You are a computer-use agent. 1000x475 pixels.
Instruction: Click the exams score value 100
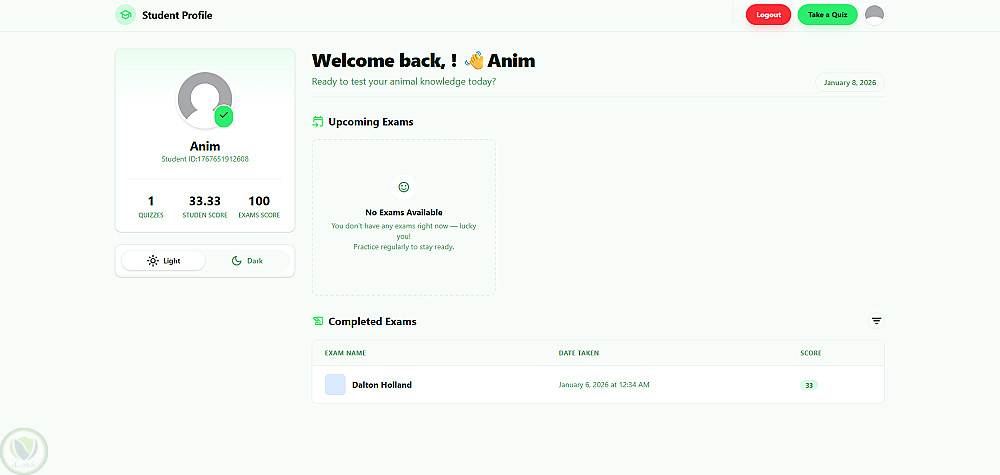(x=259, y=201)
